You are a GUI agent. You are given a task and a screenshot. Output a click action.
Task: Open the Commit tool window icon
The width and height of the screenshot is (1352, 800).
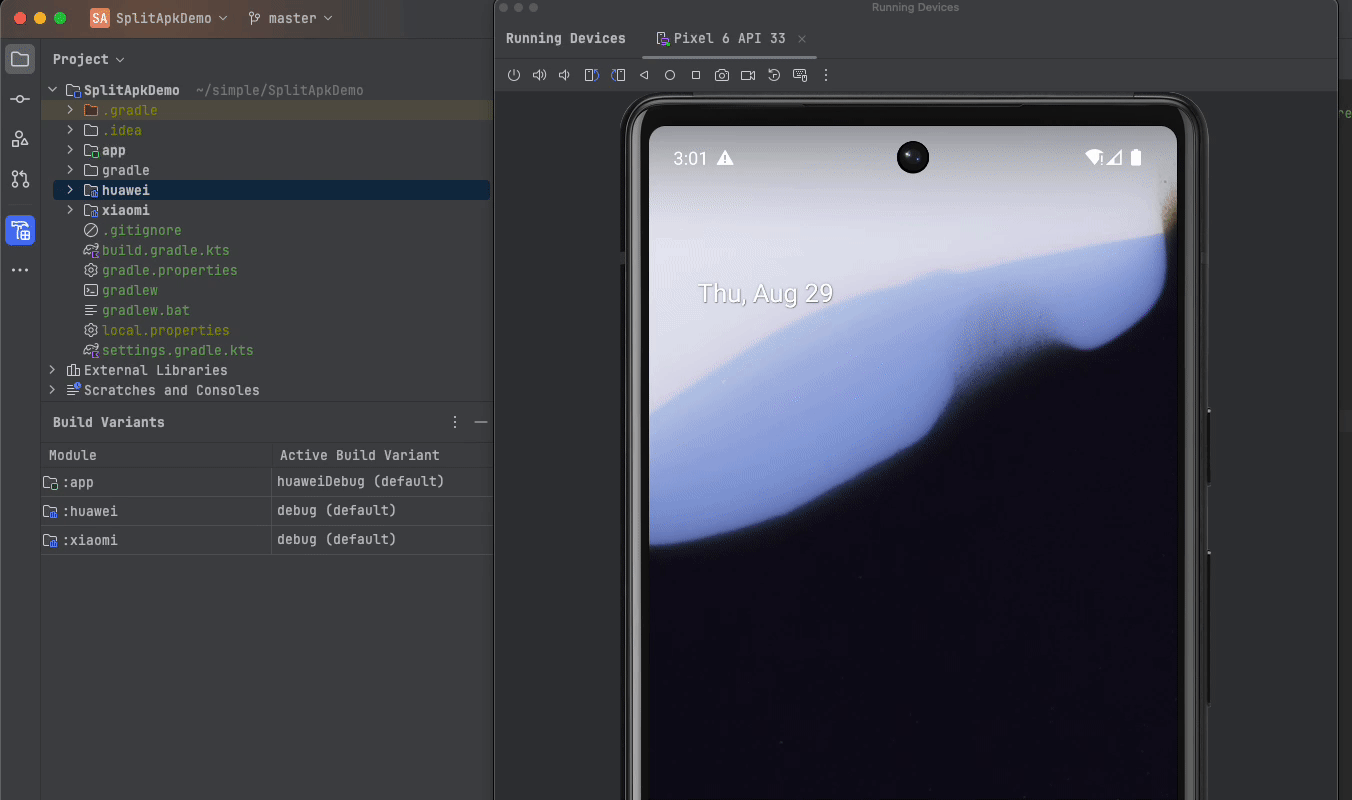[20, 99]
